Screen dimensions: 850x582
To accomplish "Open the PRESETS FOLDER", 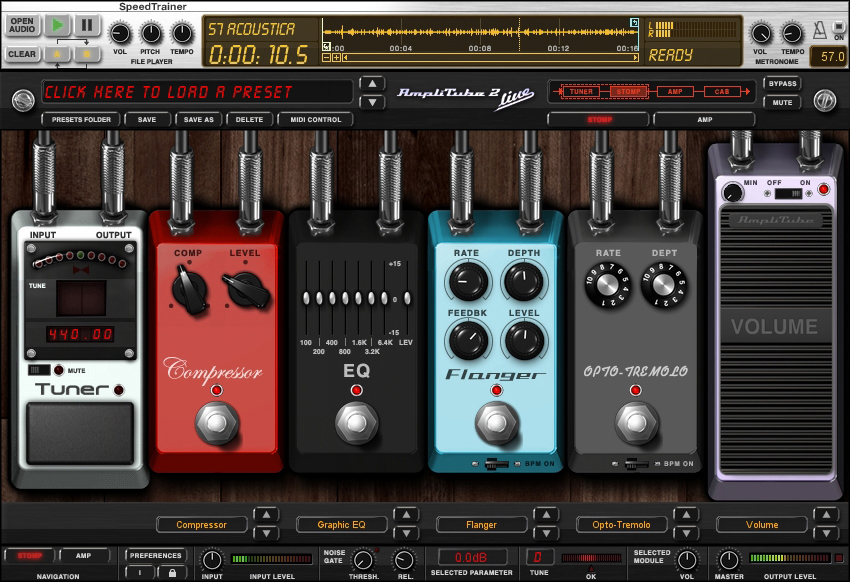I will (x=81, y=119).
